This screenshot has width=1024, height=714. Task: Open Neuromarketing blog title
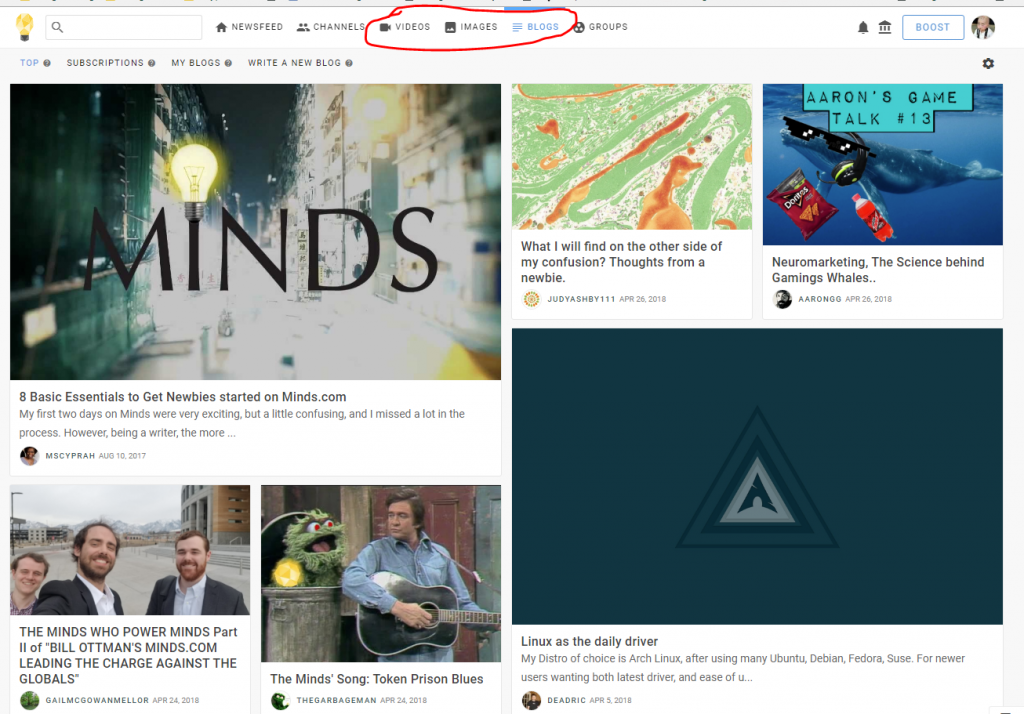[878, 270]
